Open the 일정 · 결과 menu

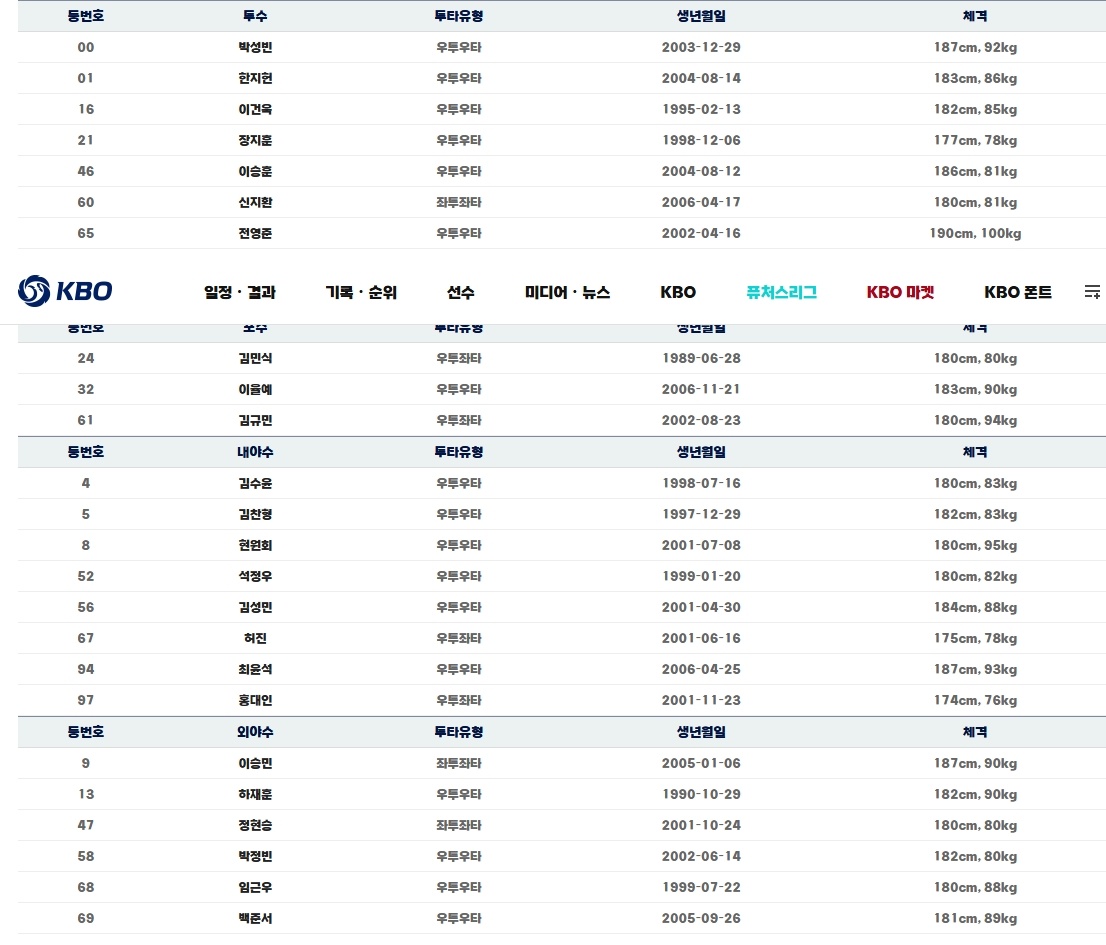[240, 293]
